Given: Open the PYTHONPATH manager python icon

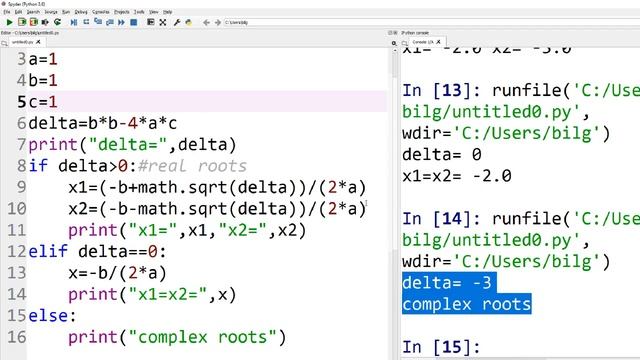Looking at the screenshot, I should 189,22.
